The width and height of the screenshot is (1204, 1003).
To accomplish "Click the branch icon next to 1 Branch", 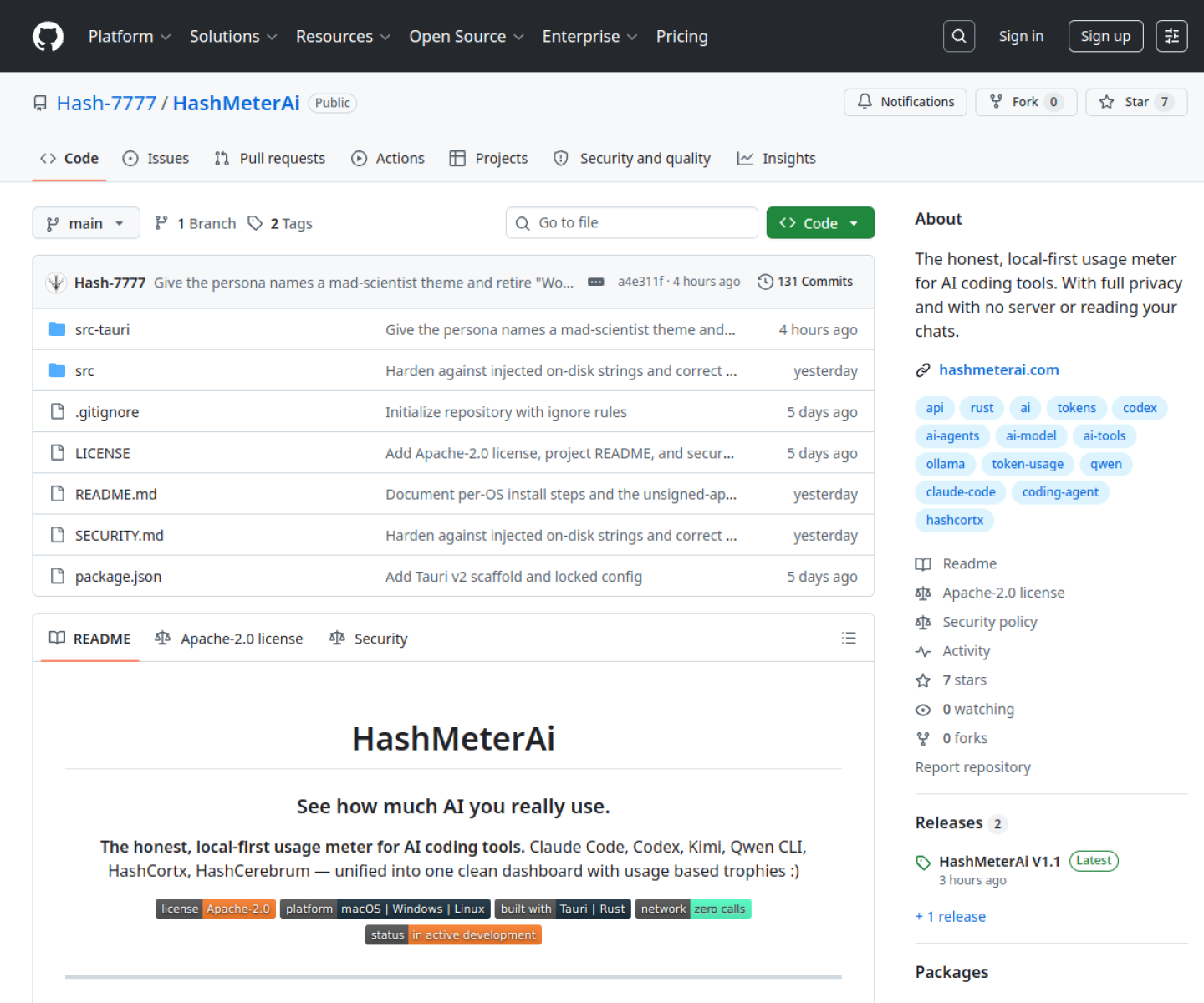I will point(161,223).
